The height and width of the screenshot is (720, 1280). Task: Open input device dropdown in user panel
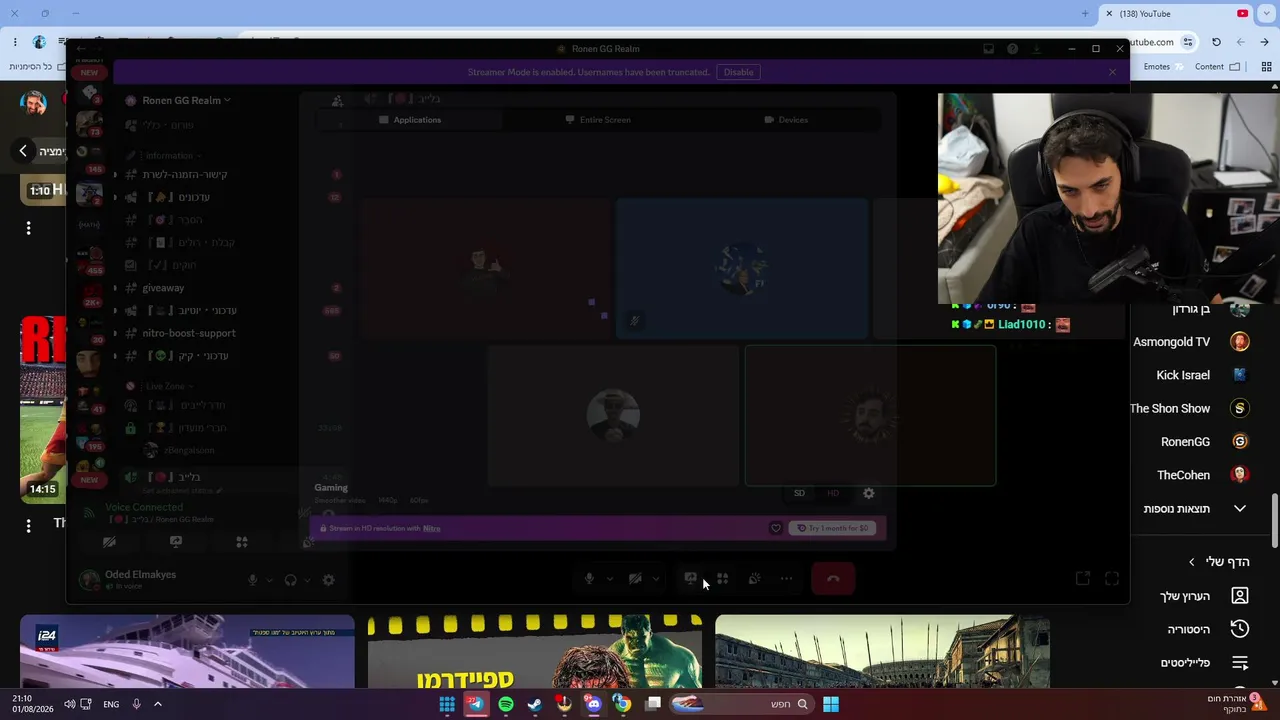pos(269,580)
